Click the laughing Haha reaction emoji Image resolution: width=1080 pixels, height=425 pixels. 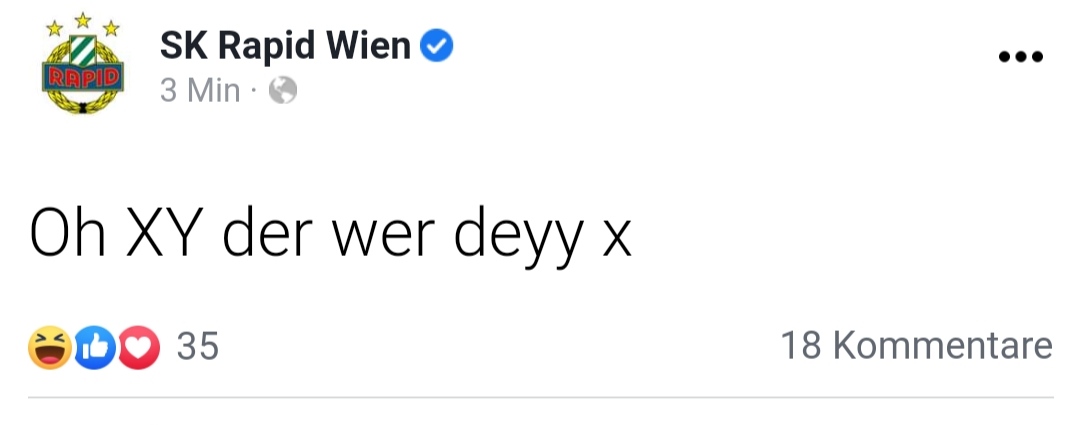47,347
